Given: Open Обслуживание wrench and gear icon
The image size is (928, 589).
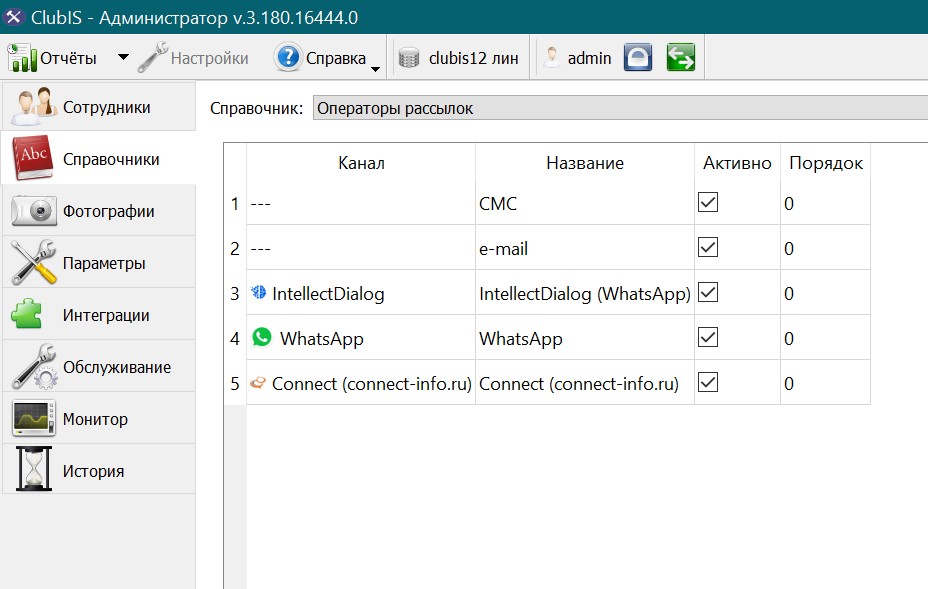Looking at the screenshot, I should click(x=34, y=366).
